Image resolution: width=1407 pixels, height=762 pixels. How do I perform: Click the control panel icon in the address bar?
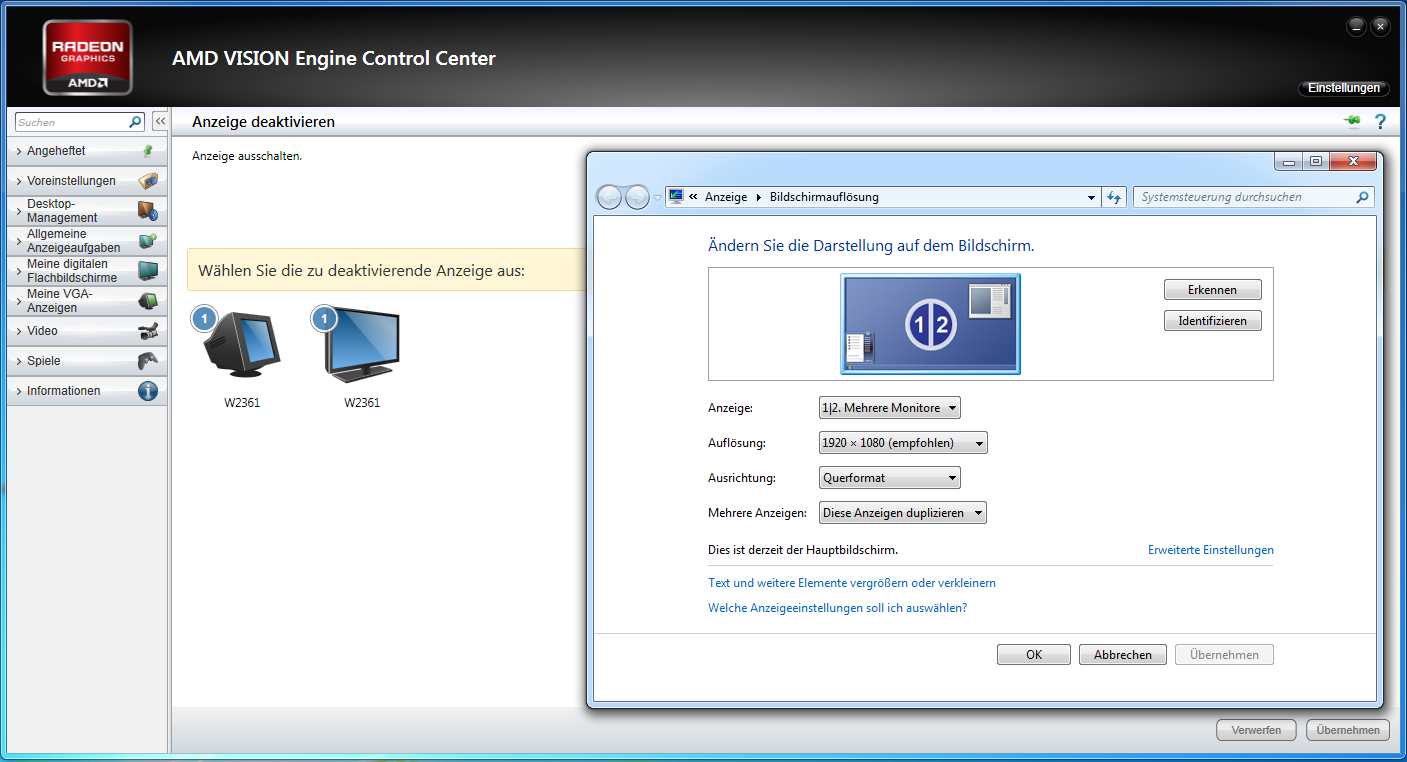pos(676,197)
